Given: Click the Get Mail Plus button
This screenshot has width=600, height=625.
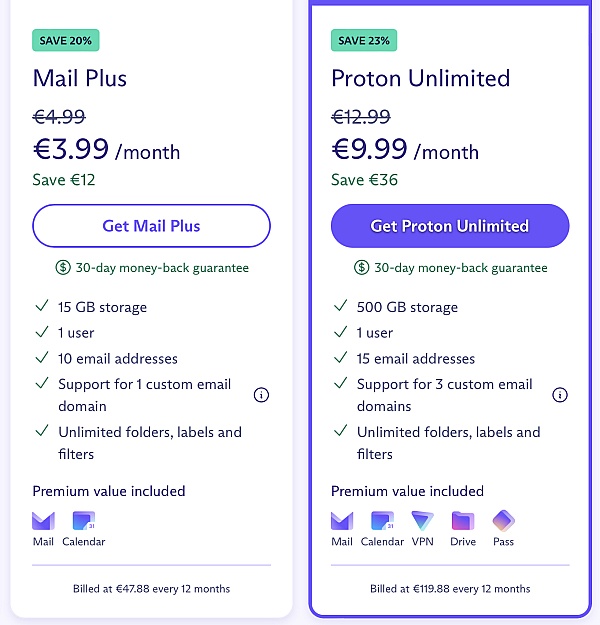Looking at the screenshot, I should pos(151,226).
